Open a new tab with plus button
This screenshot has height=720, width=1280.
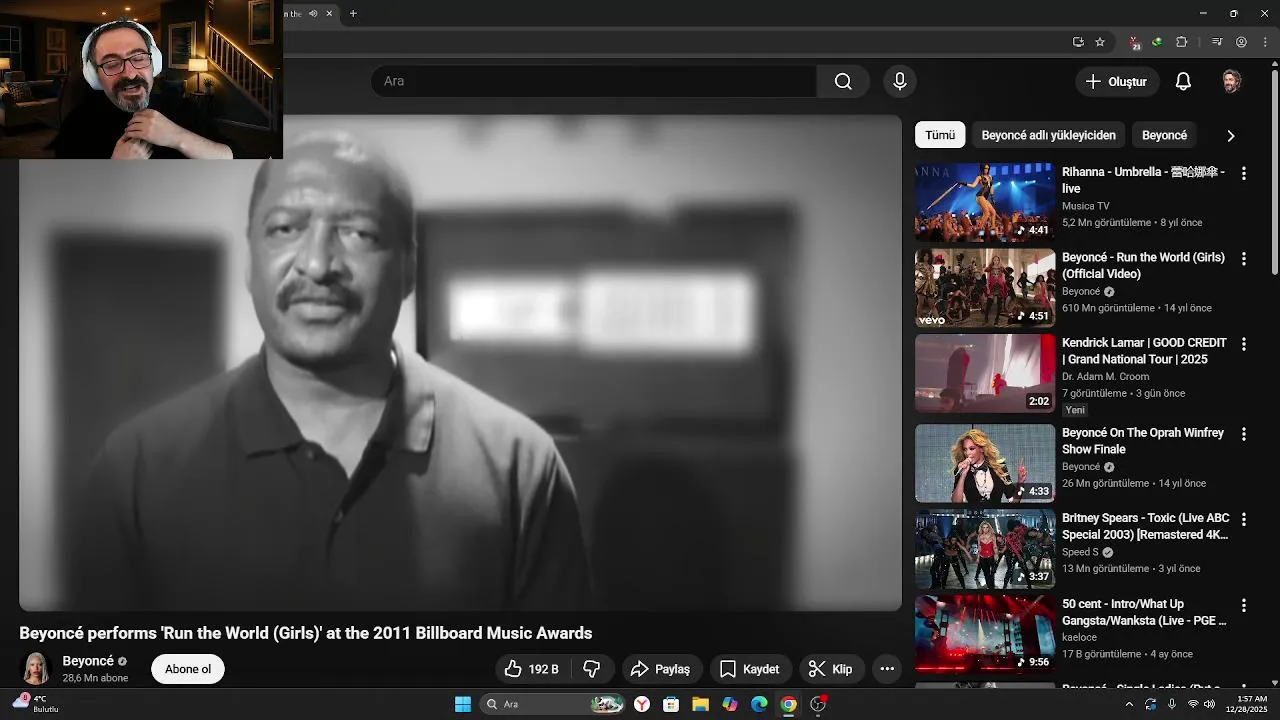click(x=353, y=13)
